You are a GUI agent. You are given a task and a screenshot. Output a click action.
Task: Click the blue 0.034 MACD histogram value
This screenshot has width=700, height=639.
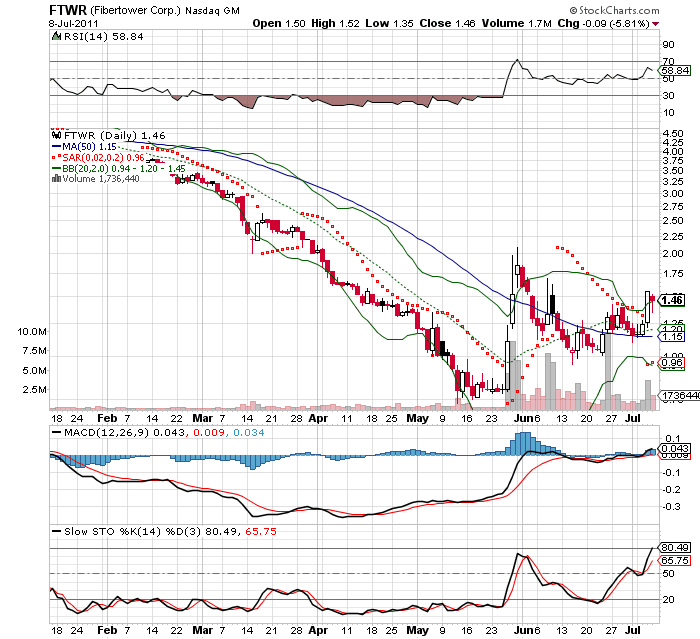[249, 433]
